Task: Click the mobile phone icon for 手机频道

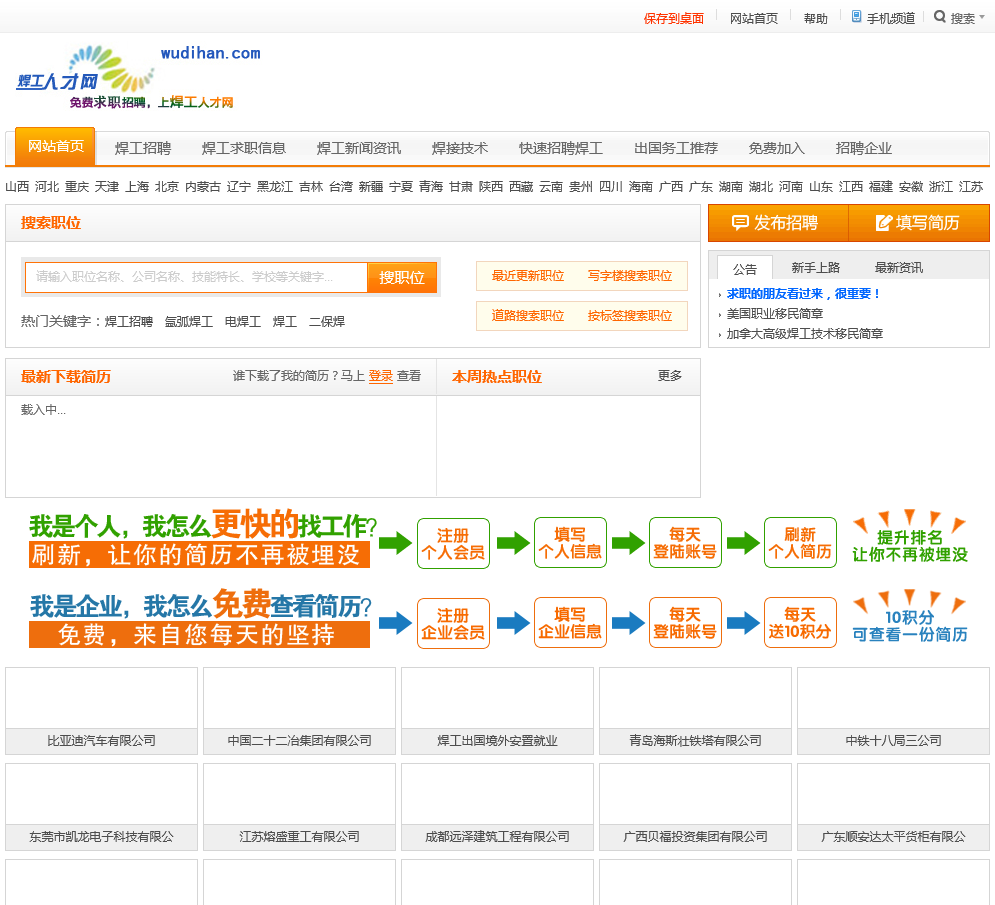Action: (856, 17)
